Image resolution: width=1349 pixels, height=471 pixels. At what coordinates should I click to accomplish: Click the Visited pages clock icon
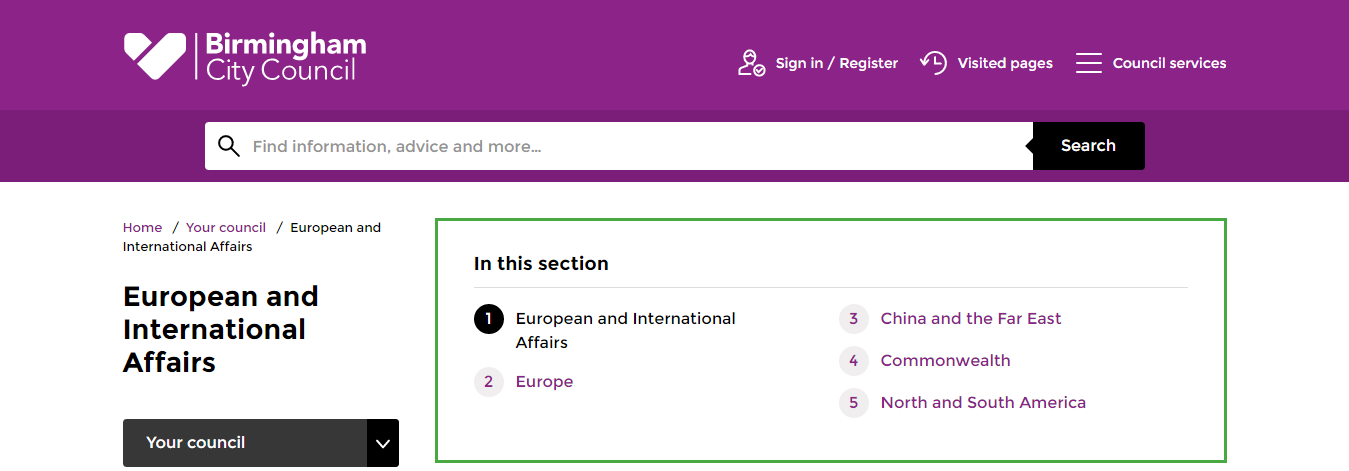[933, 63]
